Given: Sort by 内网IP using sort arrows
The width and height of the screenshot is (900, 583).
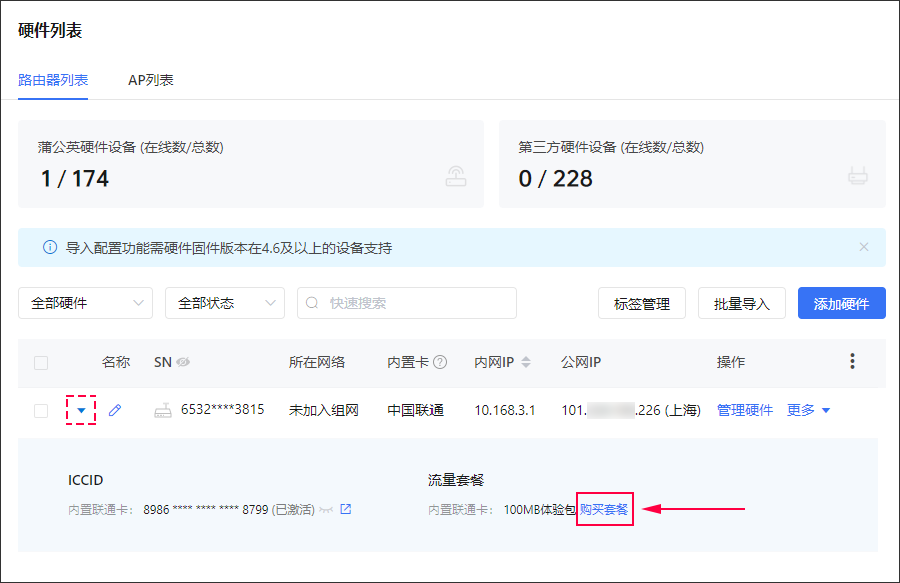Looking at the screenshot, I should tap(526, 362).
